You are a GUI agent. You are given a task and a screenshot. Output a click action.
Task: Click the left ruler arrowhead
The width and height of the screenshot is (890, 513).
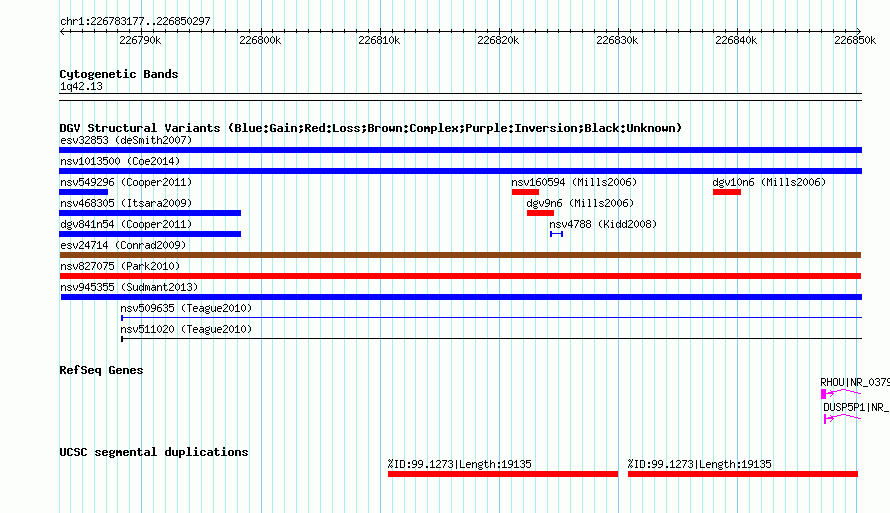62,31
